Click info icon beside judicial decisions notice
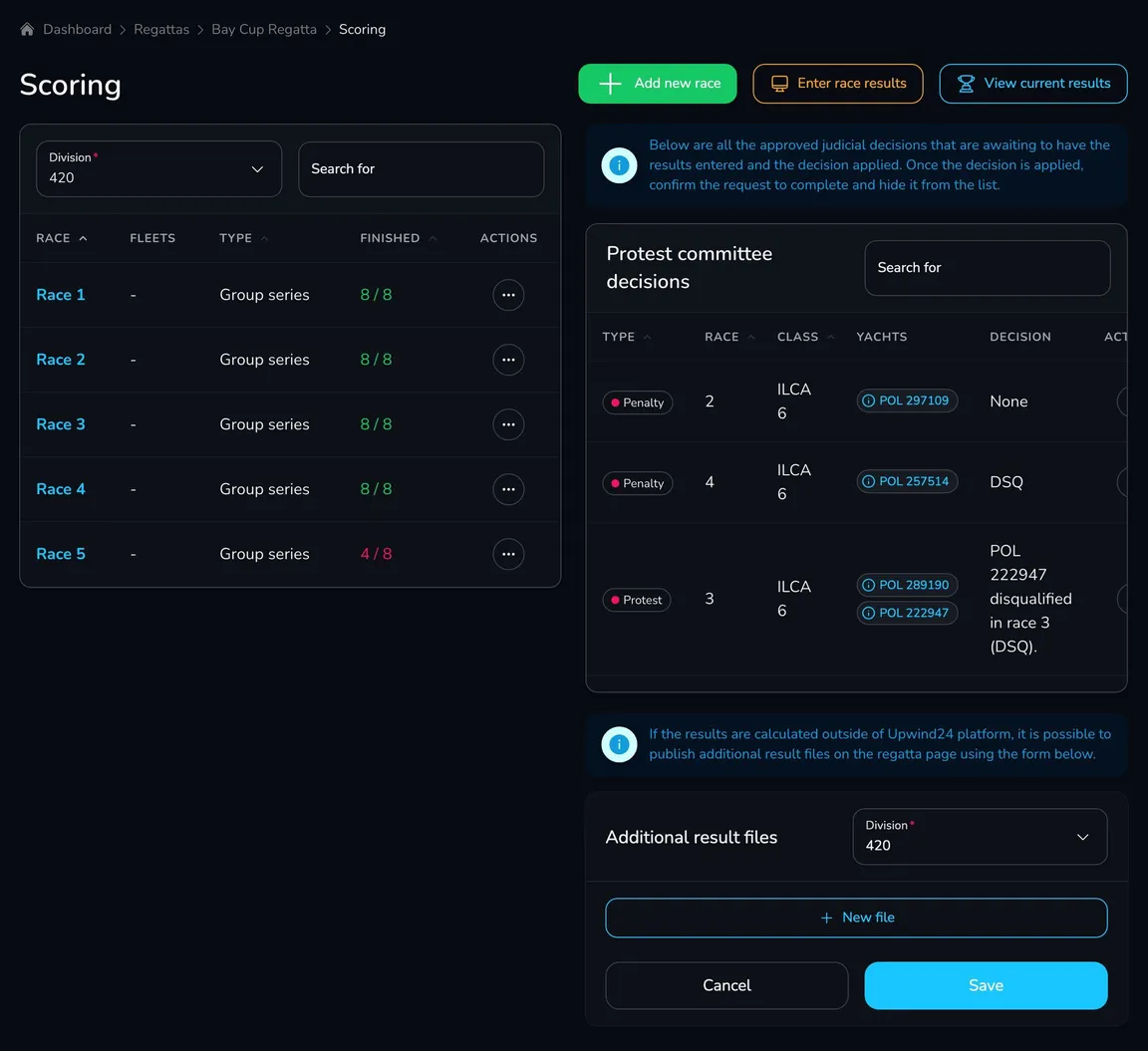Image resolution: width=1148 pixels, height=1051 pixels. pyautogui.click(x=619, y=165)
